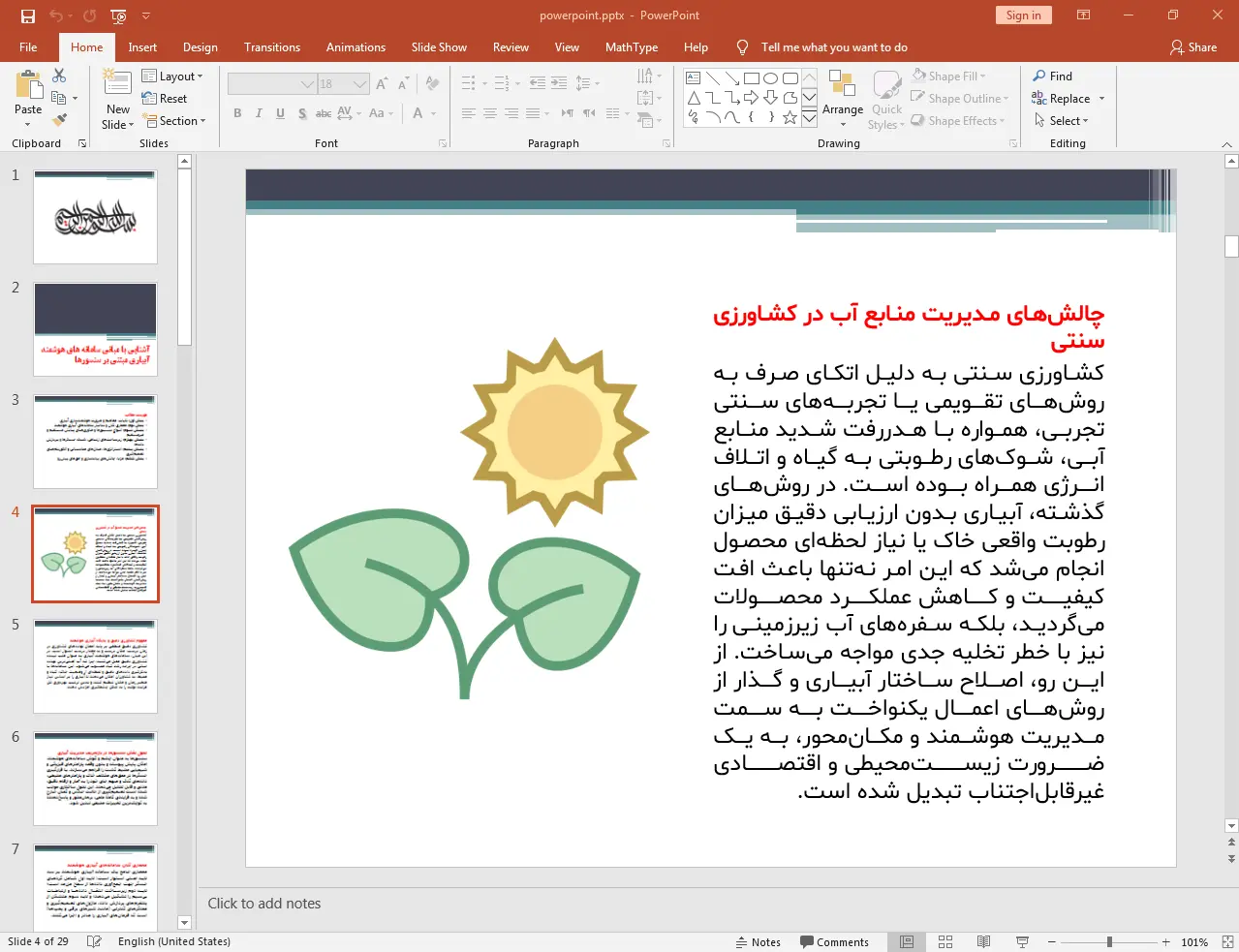The height and width of the screenshot is (952, 1239).
Task: Select slide 5 thumbnail
Action: click(95, 667)
